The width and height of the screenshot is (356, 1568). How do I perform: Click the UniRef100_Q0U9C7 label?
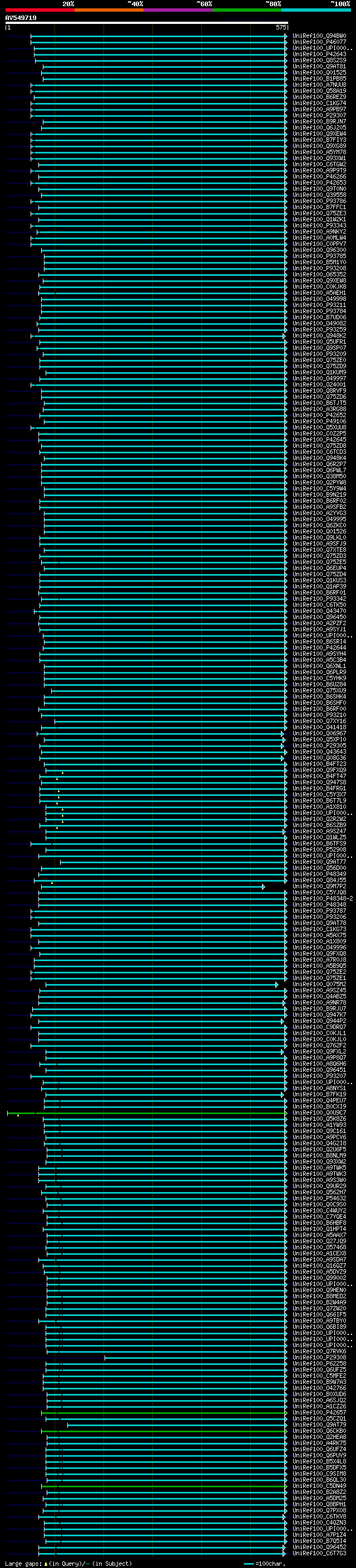(319, 1114)
